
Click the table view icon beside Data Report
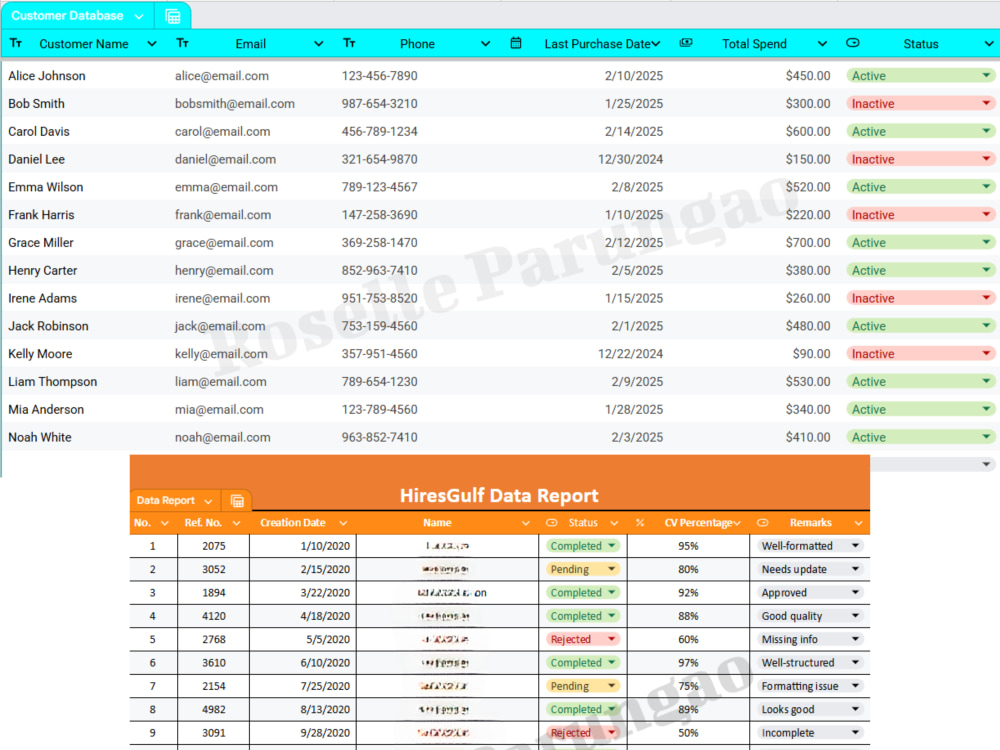[x=237, y=501]
